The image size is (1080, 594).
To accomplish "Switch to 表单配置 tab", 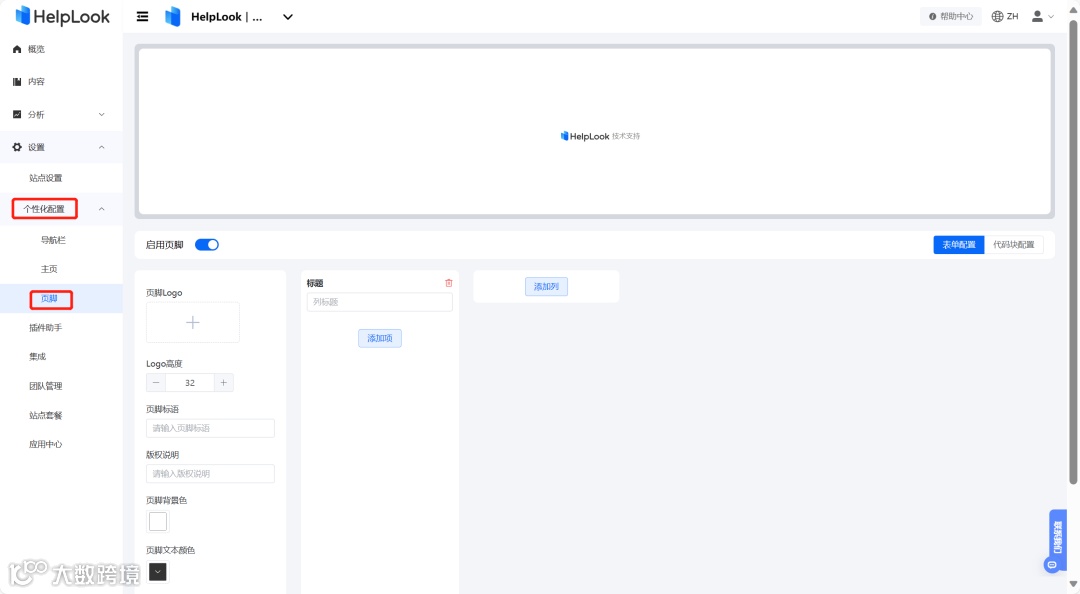I will coord(959,245).
